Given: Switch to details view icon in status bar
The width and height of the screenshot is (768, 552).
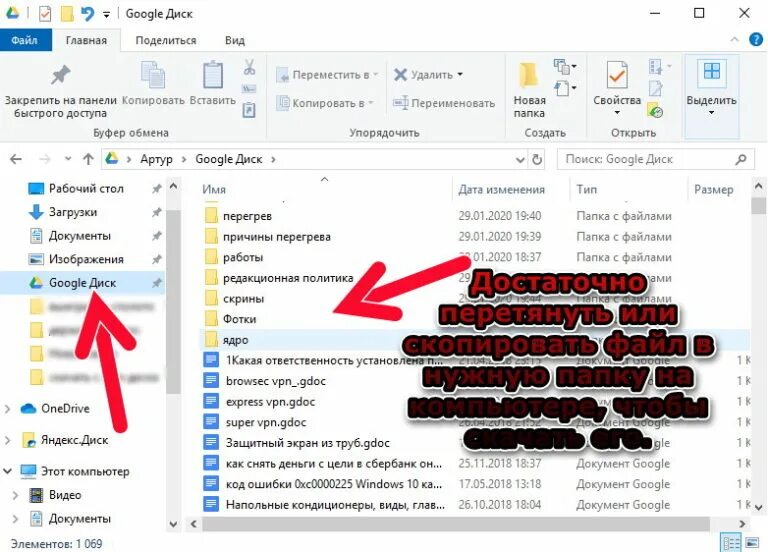Looking at the screenshot, I should tap(731, 543).
